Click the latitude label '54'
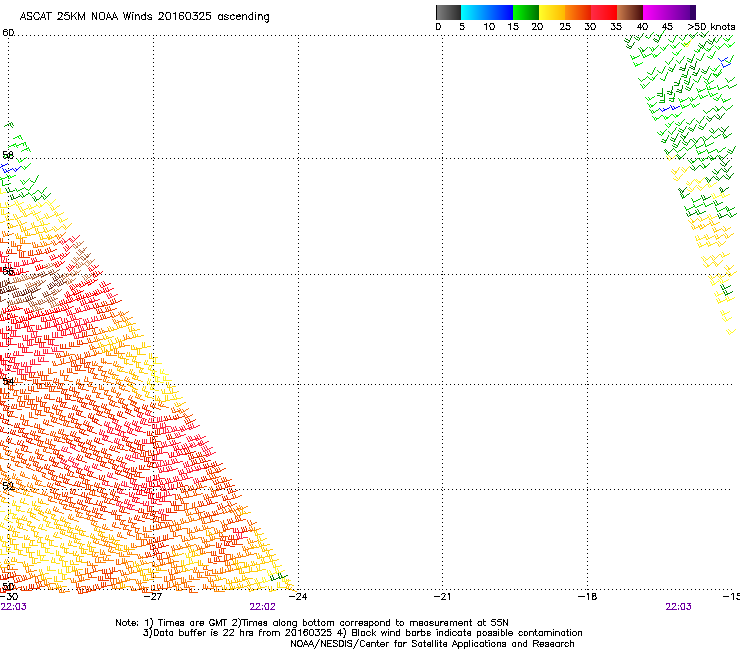Image resolution: width=740 pixels, height=650 pixels. 8,381
